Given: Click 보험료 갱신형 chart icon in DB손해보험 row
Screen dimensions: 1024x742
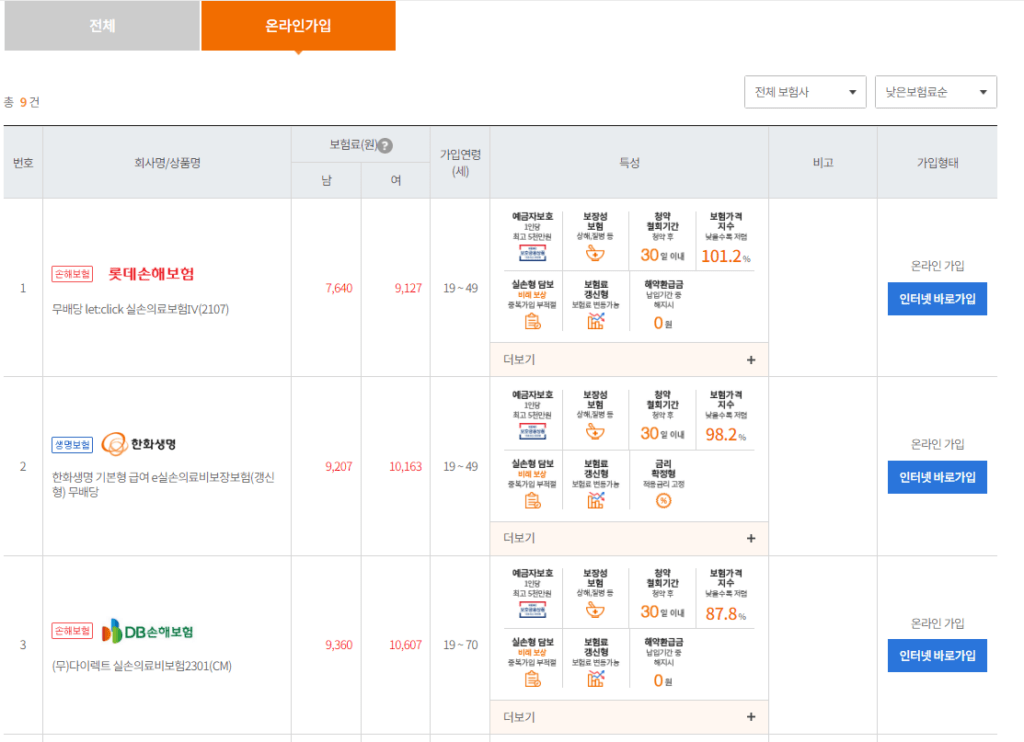Looking at the screenshot, I should click(x=596, y=679).
